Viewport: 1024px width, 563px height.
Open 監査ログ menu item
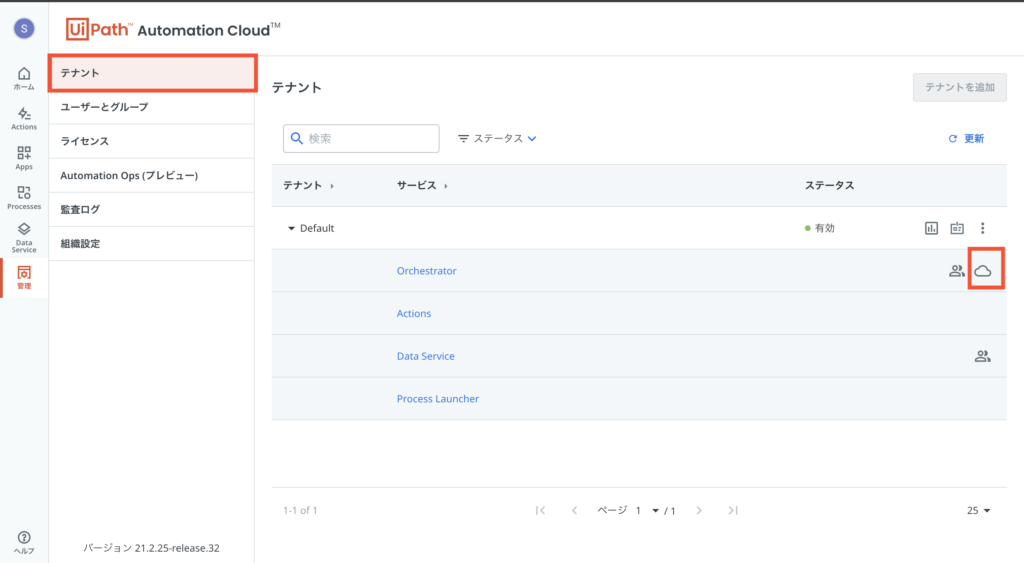tap(152, 210)
